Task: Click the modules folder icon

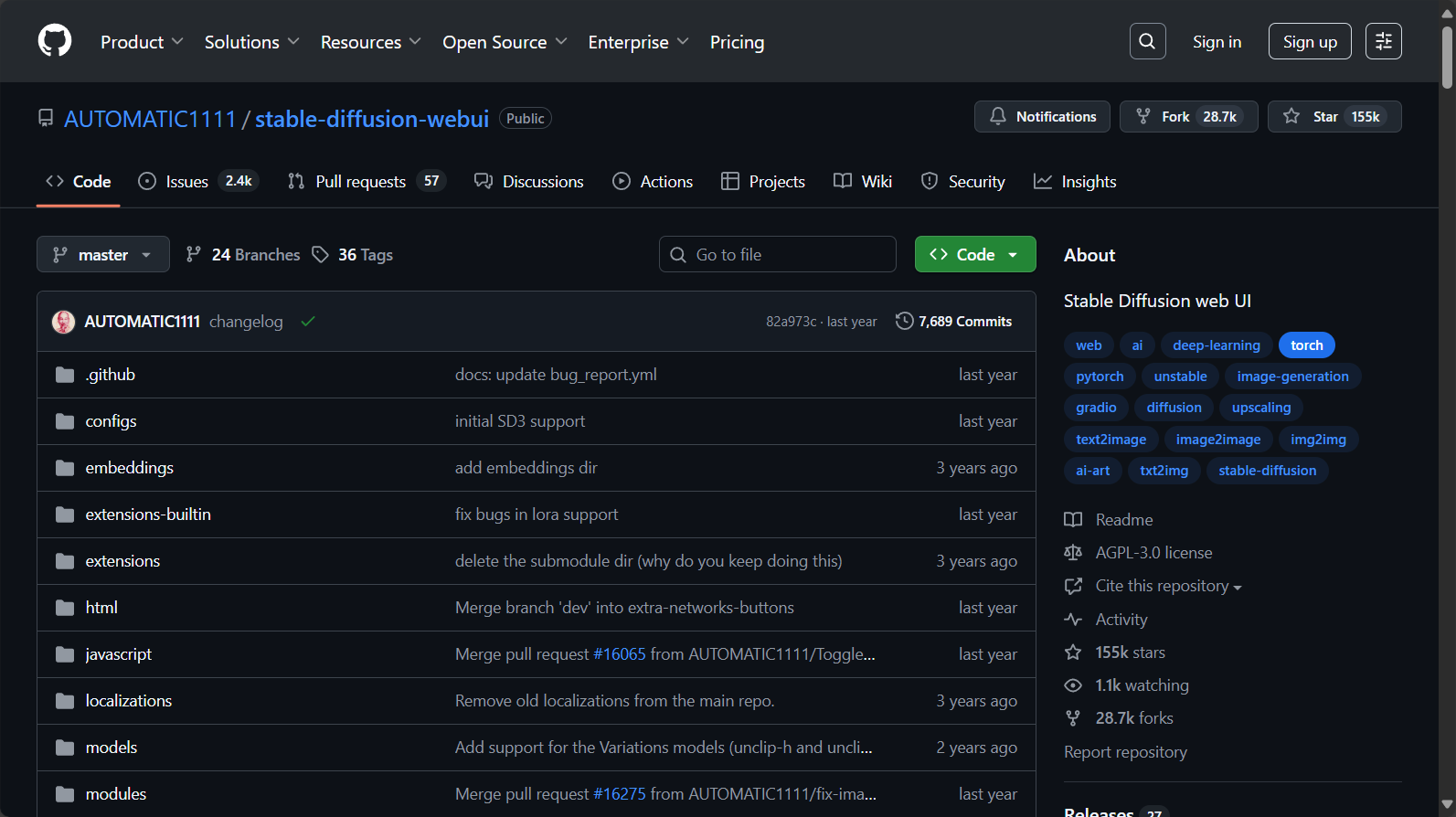Action: 65,794
